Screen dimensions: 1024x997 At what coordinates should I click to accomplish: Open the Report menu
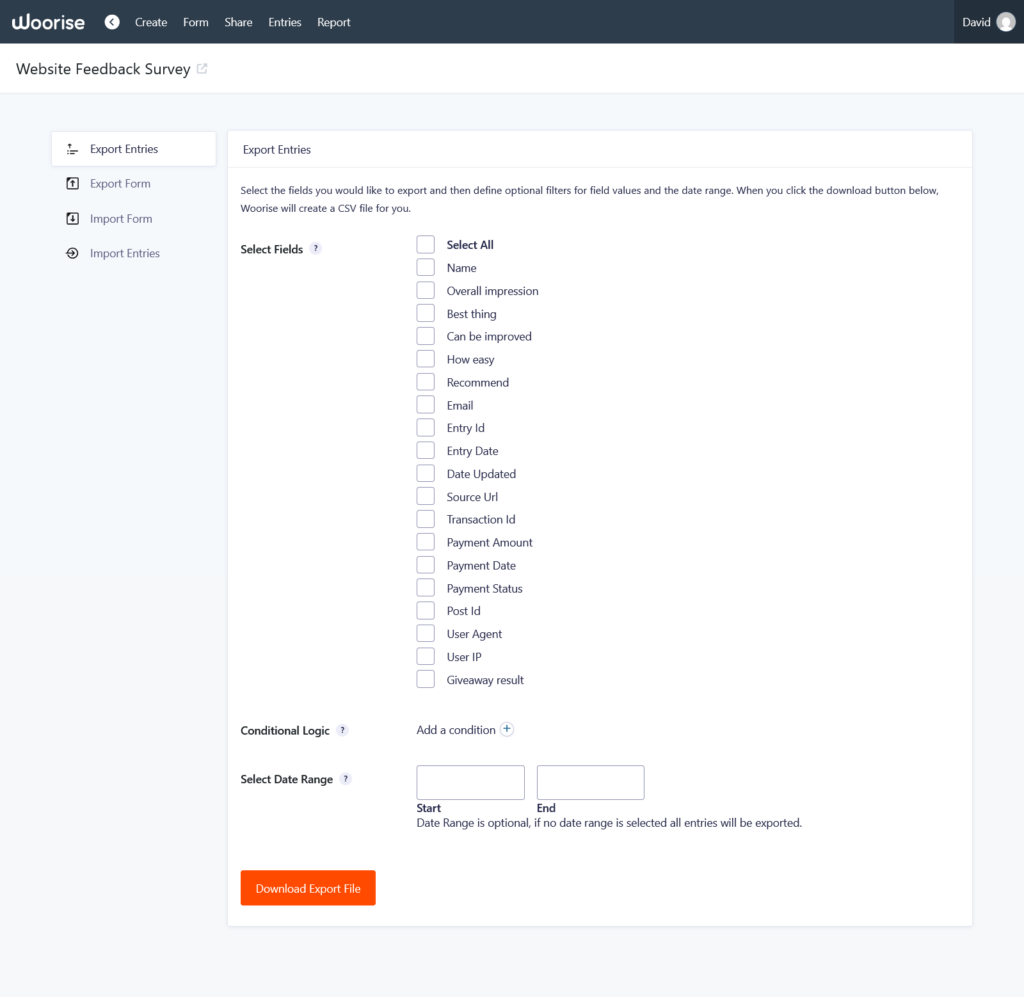point(334,22)
